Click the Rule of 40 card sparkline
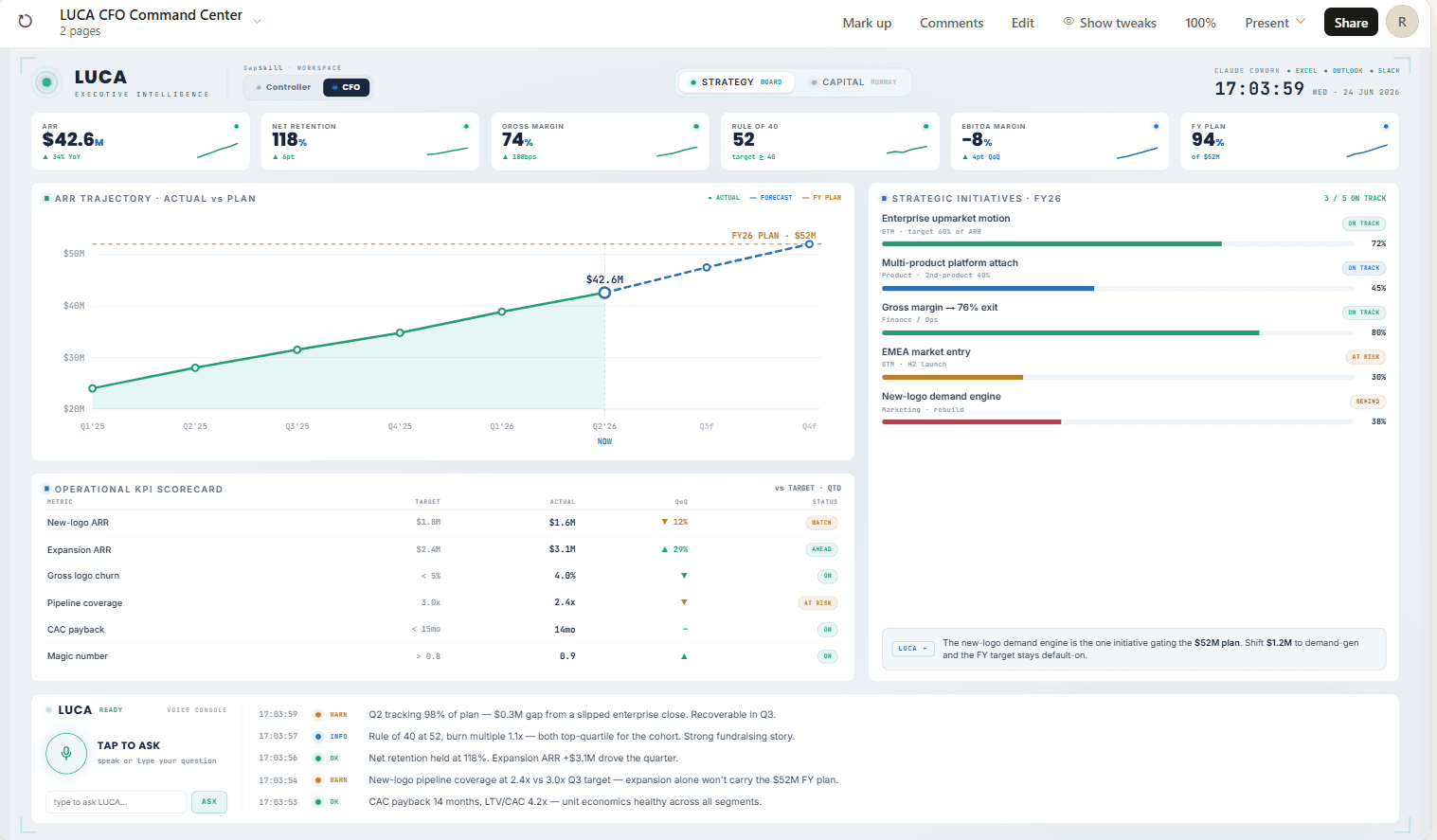1437x840 pixels. [x=907, y=150]
